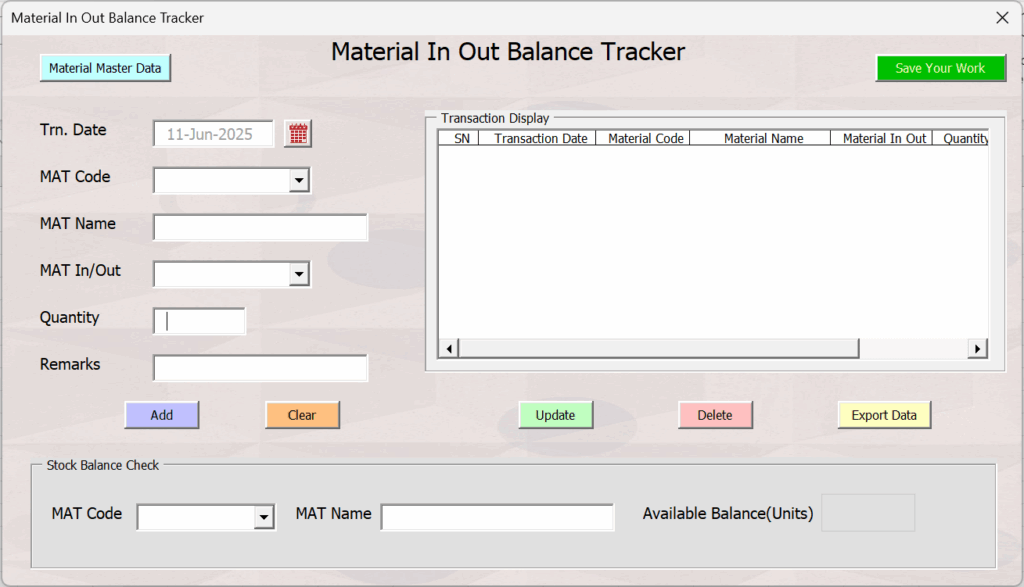Viewport: 1024px width, 587px height.
Task: Select the Remarks input field
Action: click(260, 368)
